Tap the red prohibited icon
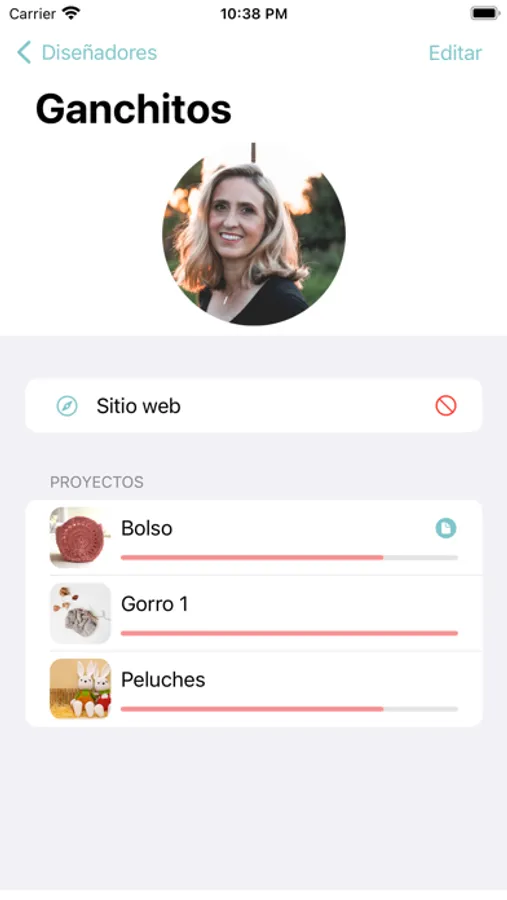The width and height of the screenshot is (507, 900). [446, 406]
